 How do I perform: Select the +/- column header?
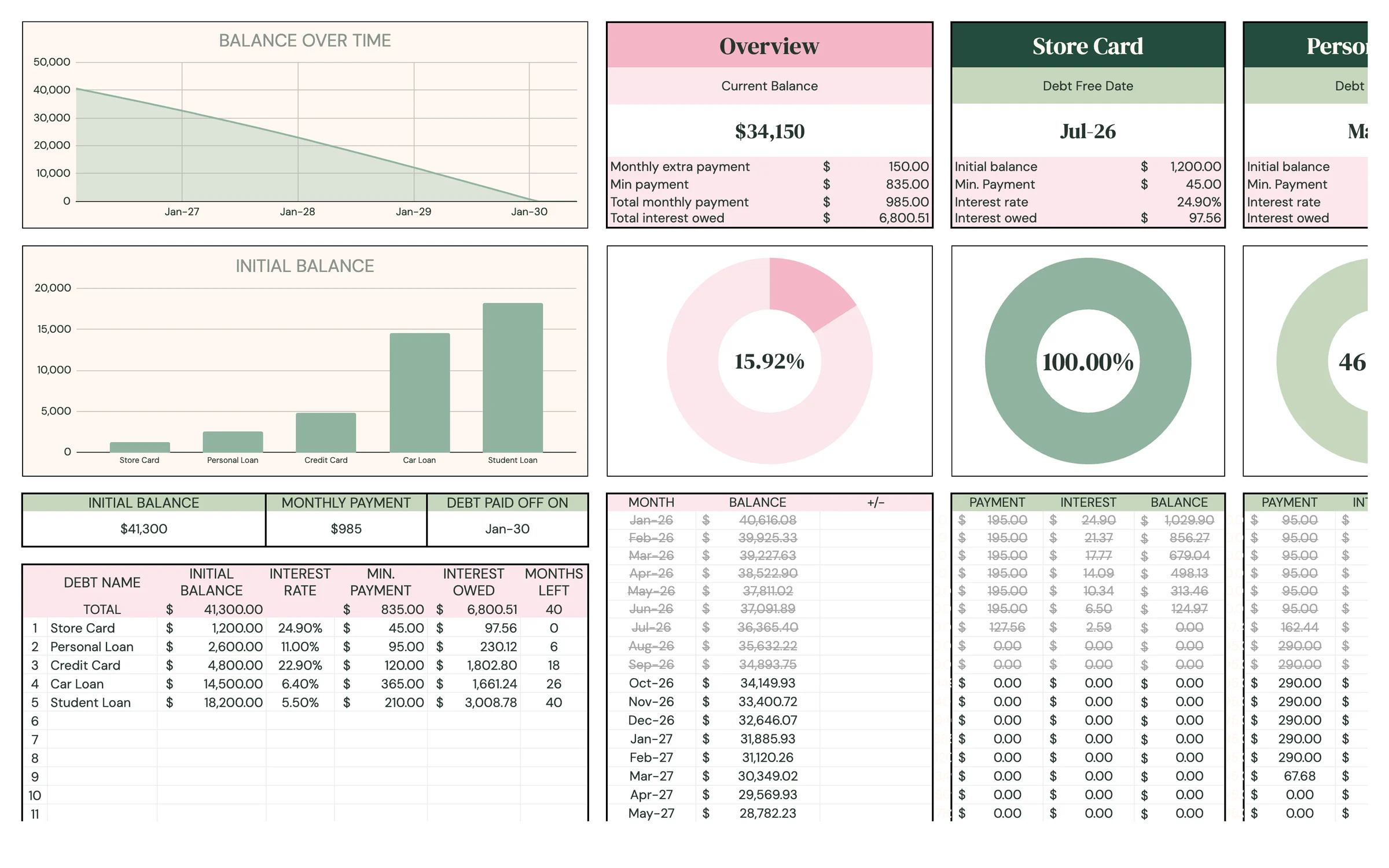(876, 503)
